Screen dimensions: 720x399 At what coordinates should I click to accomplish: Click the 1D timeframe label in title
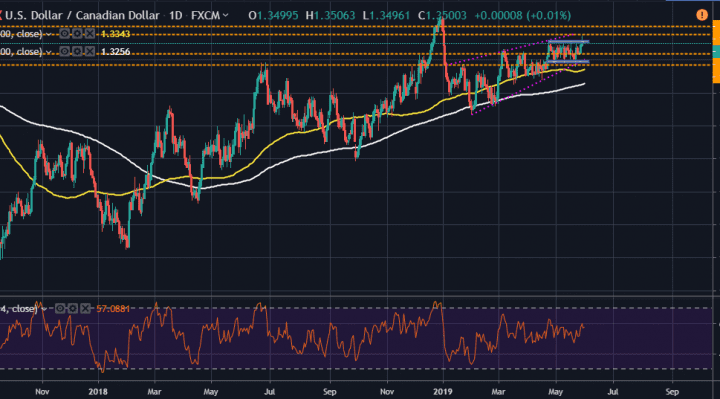(175, 15)
